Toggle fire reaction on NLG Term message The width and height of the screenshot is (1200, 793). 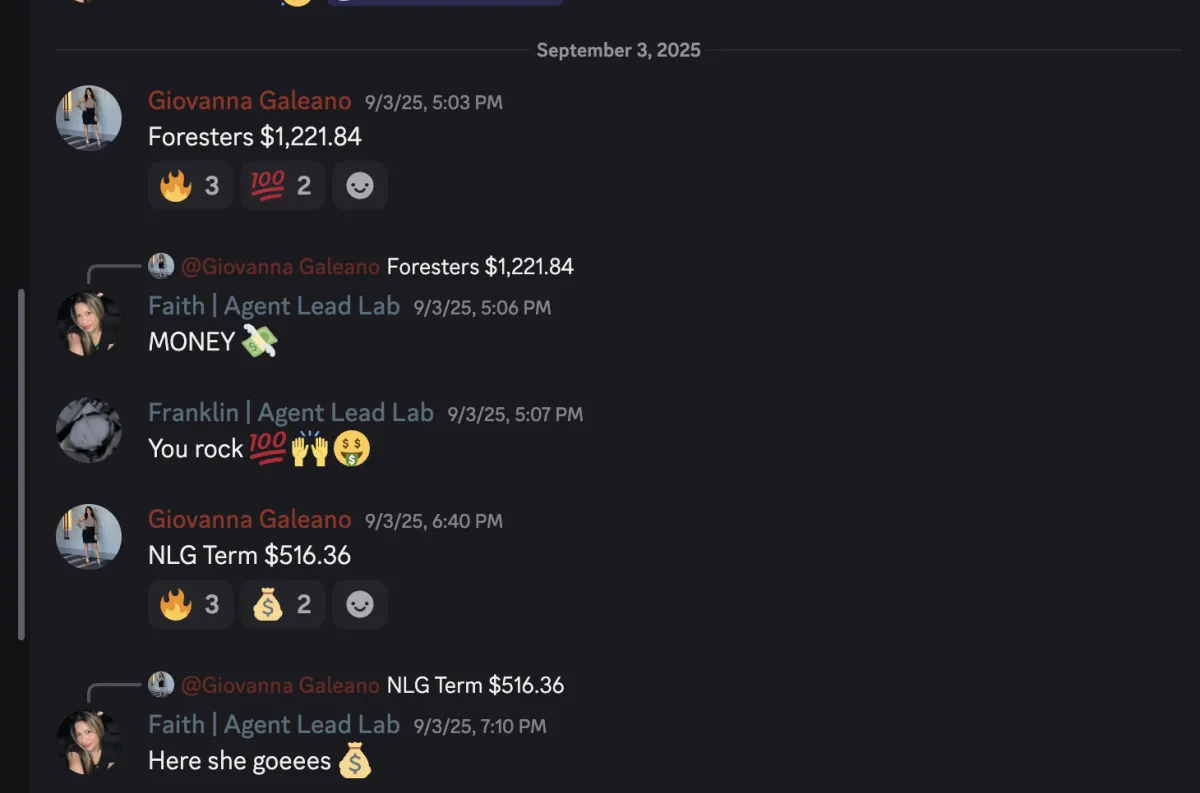[x=190, y=604]
